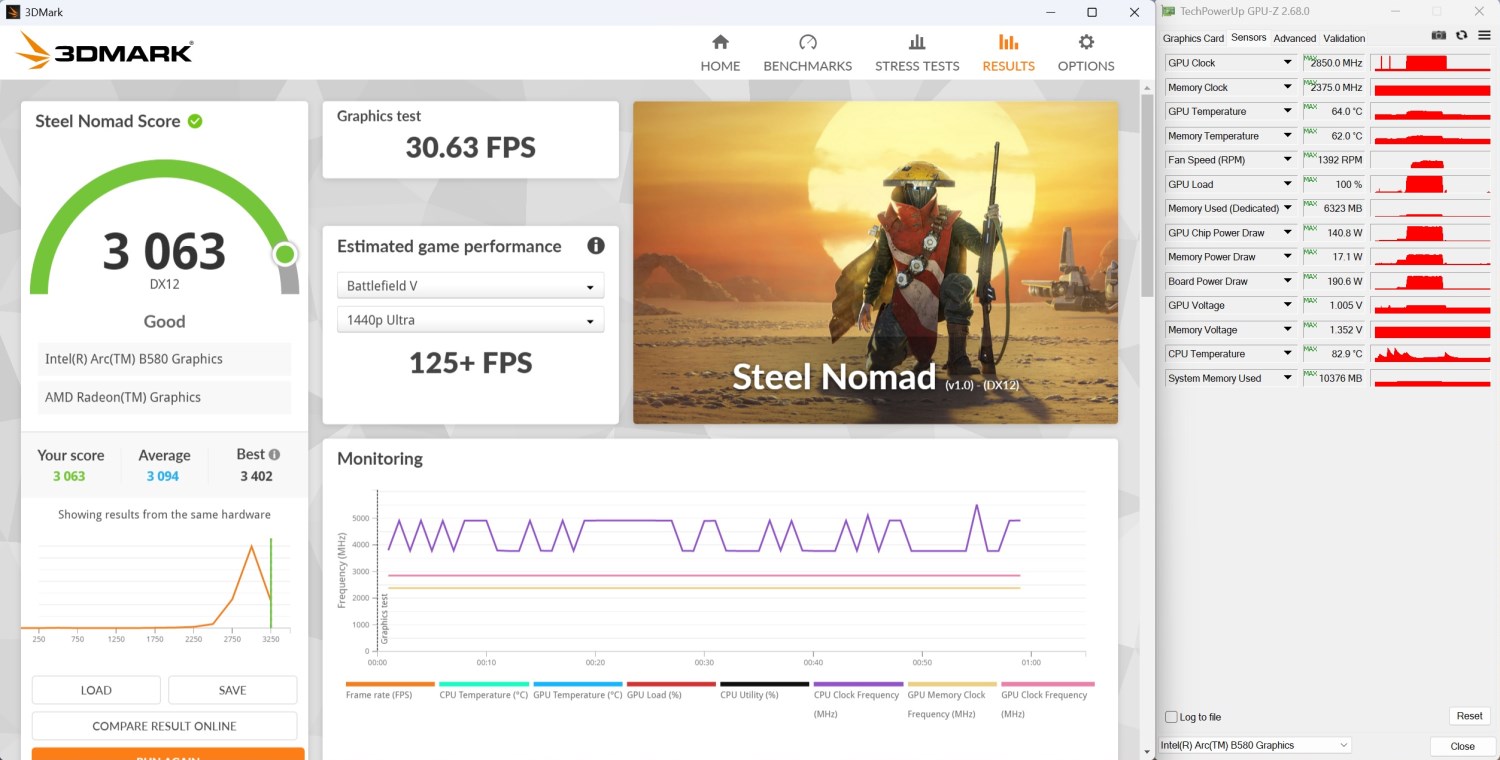
Task: Click the 3DMark logo in the header
Action: pyautogui.click(x=105, y=52)
